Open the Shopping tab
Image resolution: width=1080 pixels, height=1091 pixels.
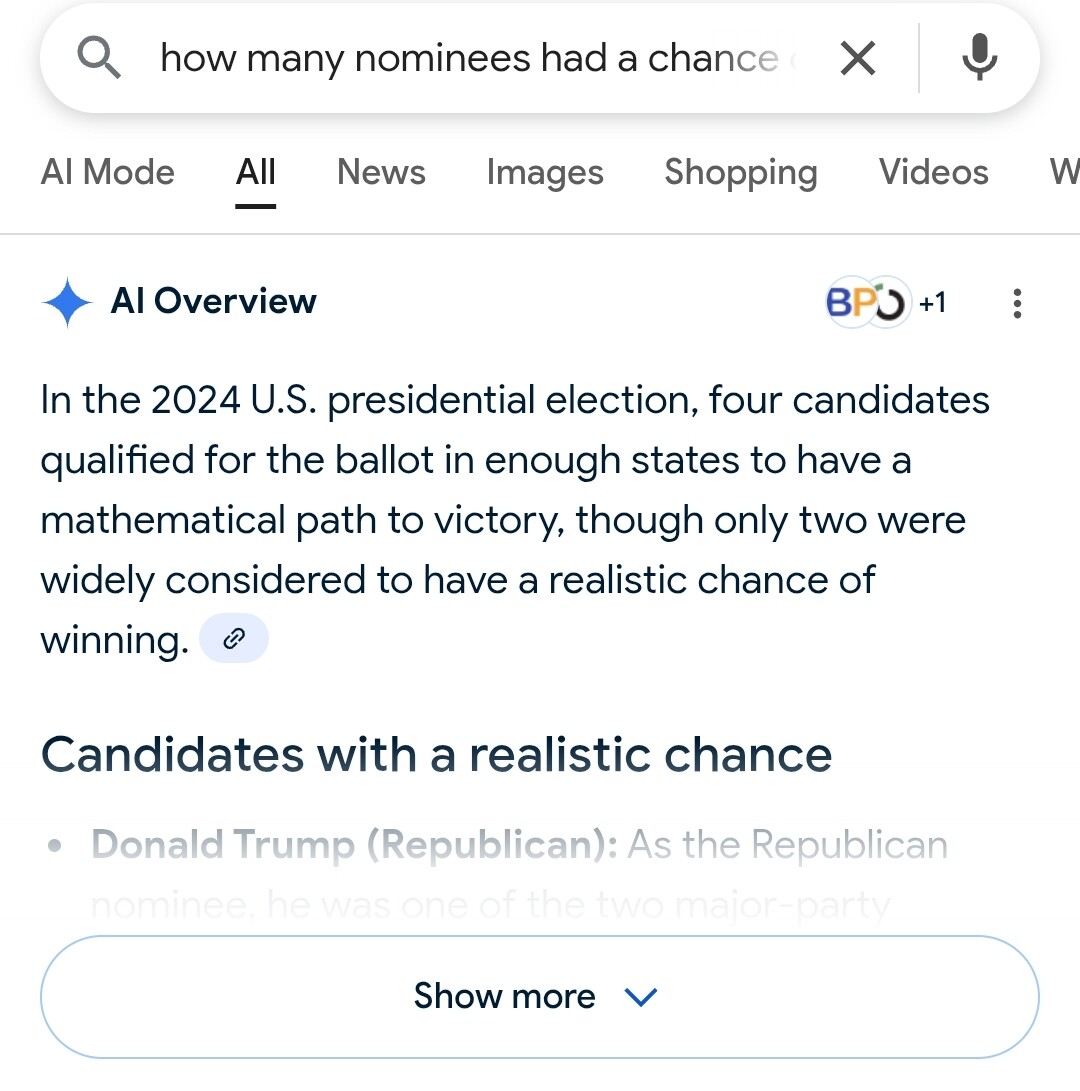[741, 173]
